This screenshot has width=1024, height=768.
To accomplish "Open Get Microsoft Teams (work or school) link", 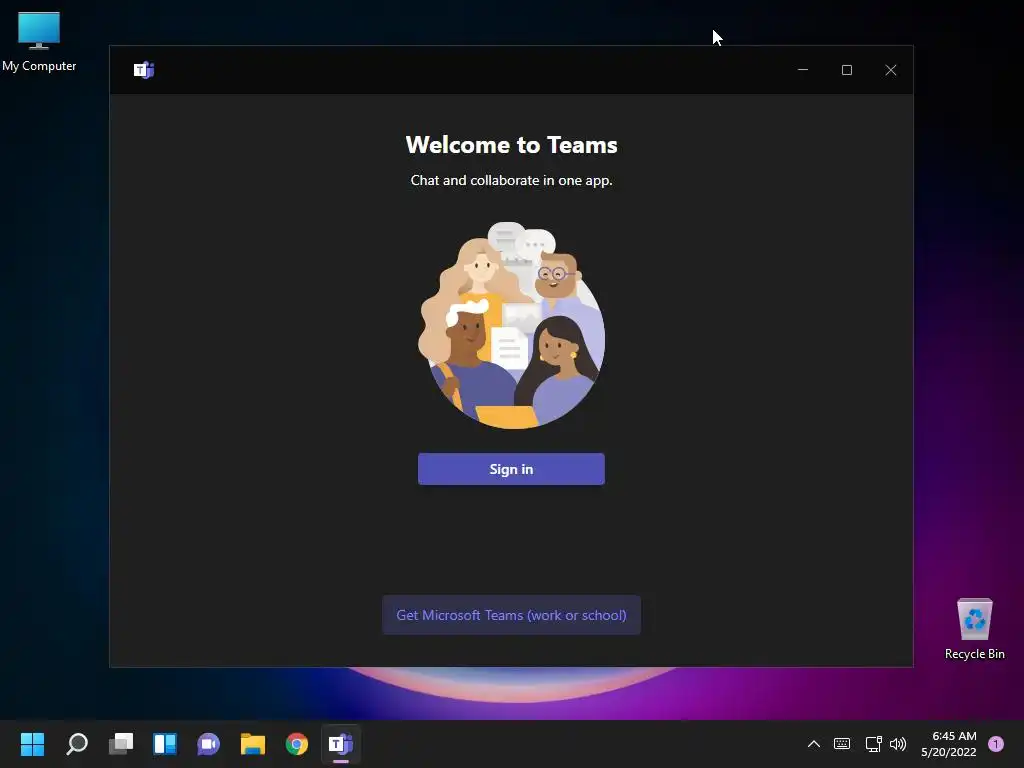I will click(511, 615).
